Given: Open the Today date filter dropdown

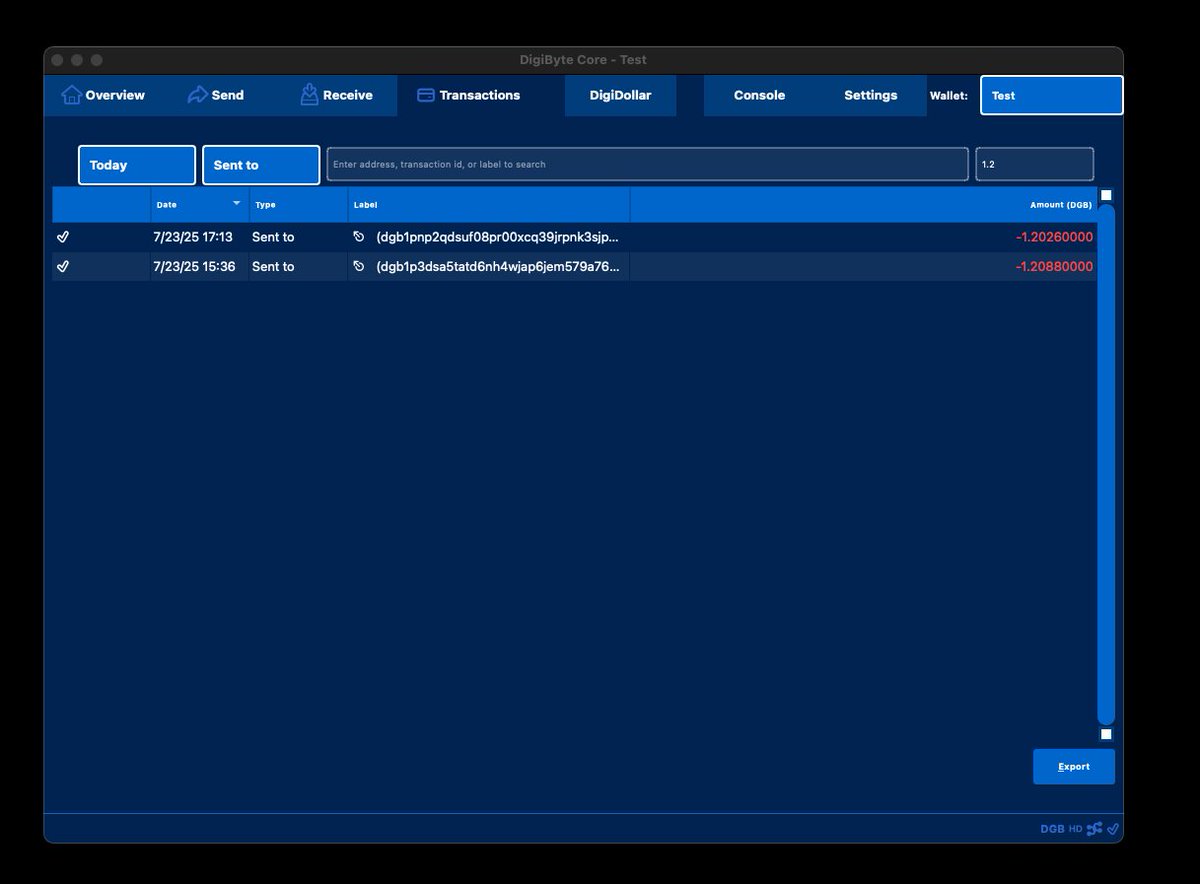Looking at the screenshot, I should [x=137, y=165].
